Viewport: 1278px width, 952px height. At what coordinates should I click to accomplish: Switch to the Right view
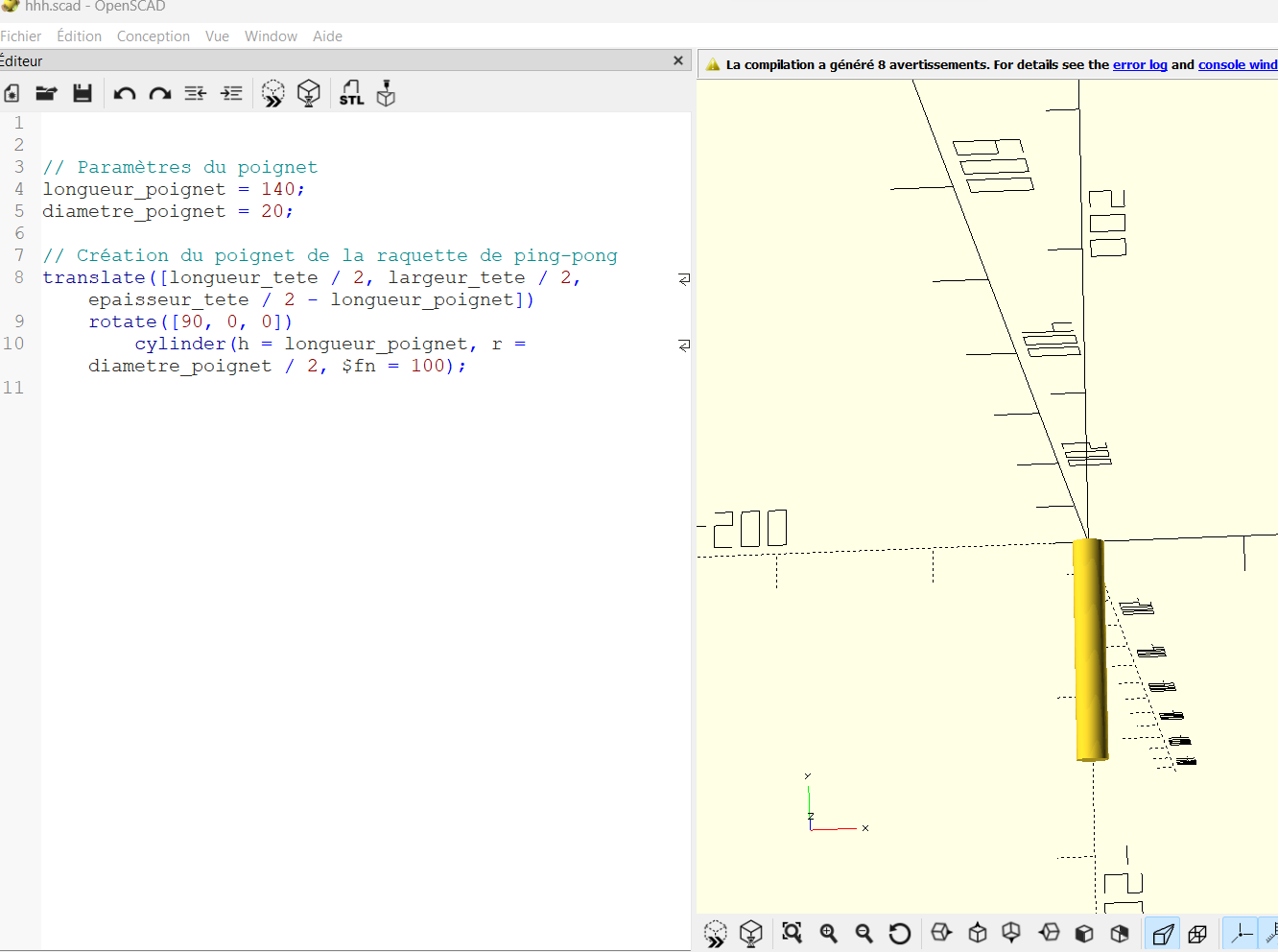click(x=941, y=933)
